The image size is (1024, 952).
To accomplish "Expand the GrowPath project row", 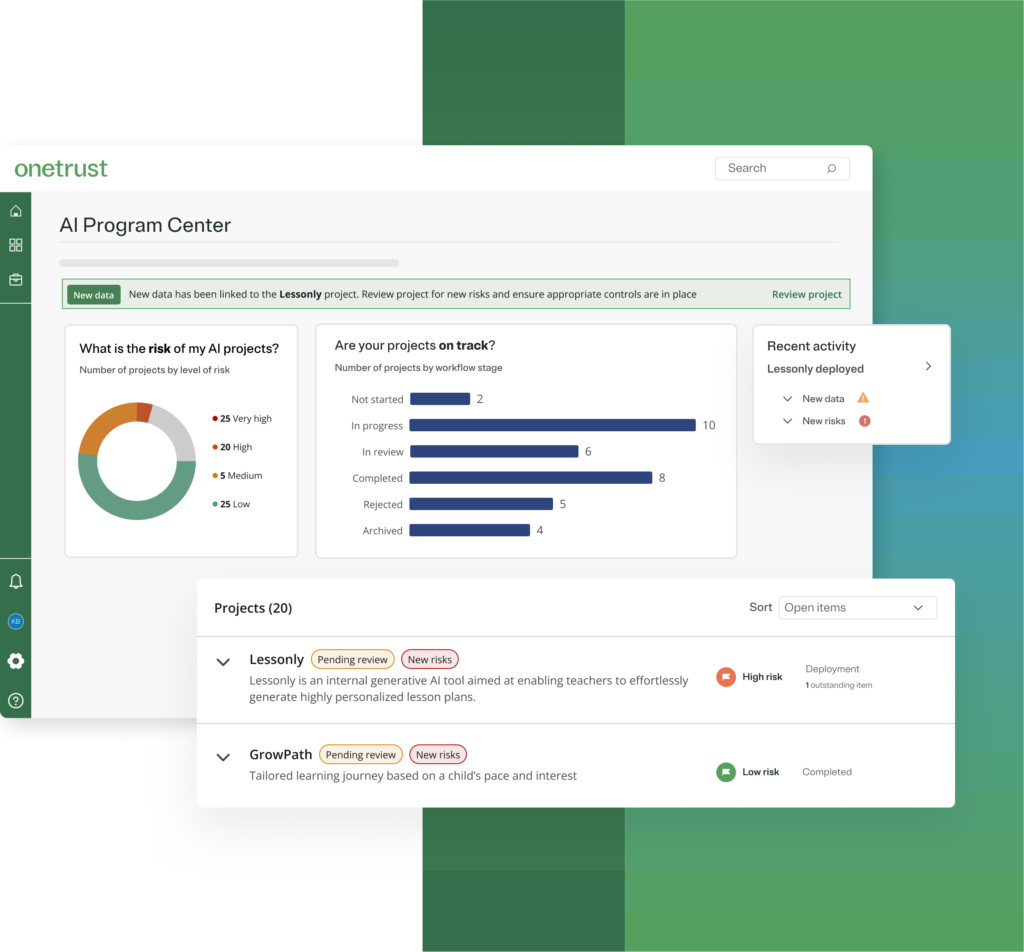I will point(223,757).
